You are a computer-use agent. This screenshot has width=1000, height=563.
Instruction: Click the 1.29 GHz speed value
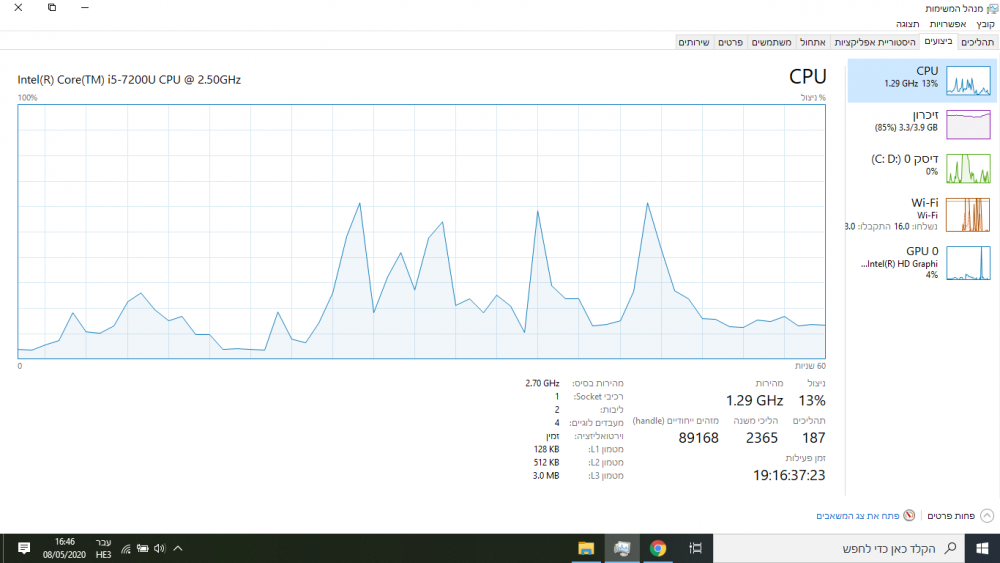pyautogui.click(x=754, y=400)
